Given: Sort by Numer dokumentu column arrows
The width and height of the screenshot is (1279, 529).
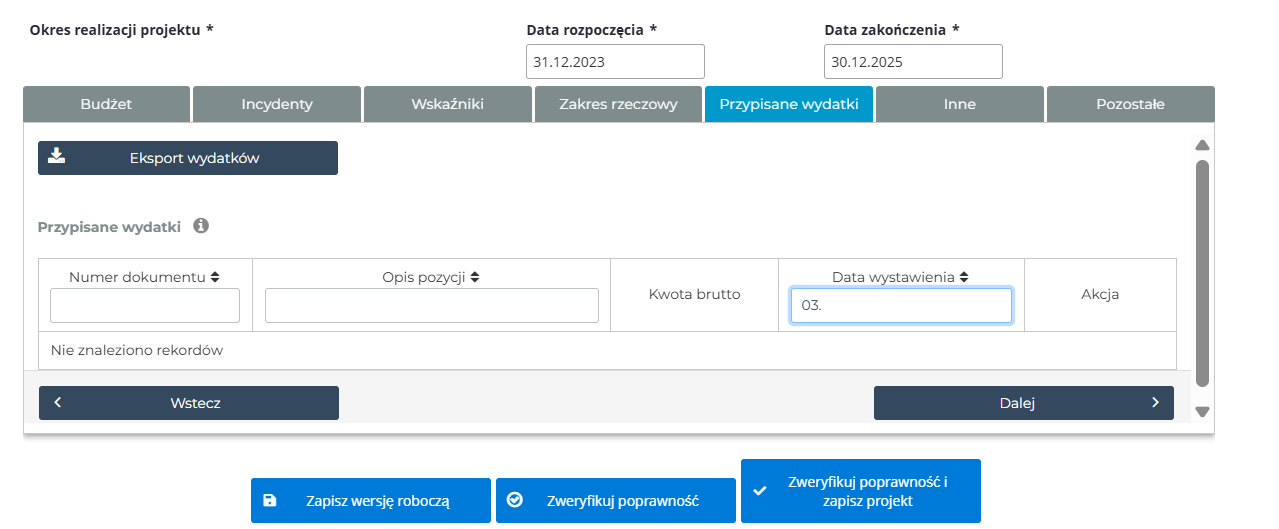Looking at the screenshot, I should [x=215, y=277].
